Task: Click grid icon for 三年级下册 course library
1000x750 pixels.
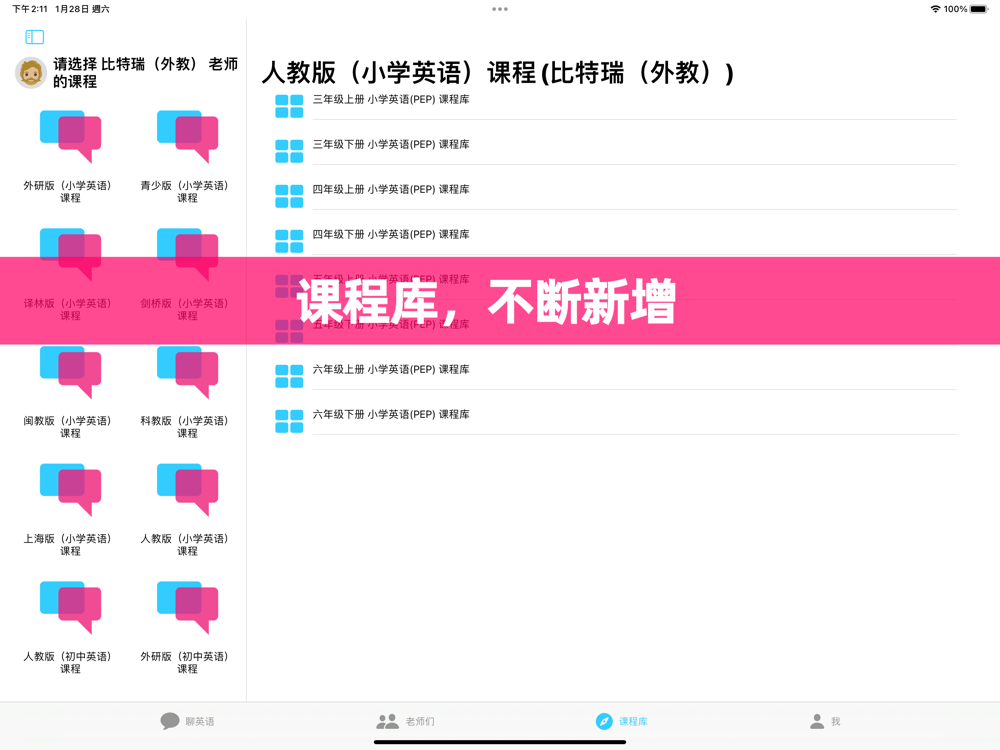Action: (289, 151)
